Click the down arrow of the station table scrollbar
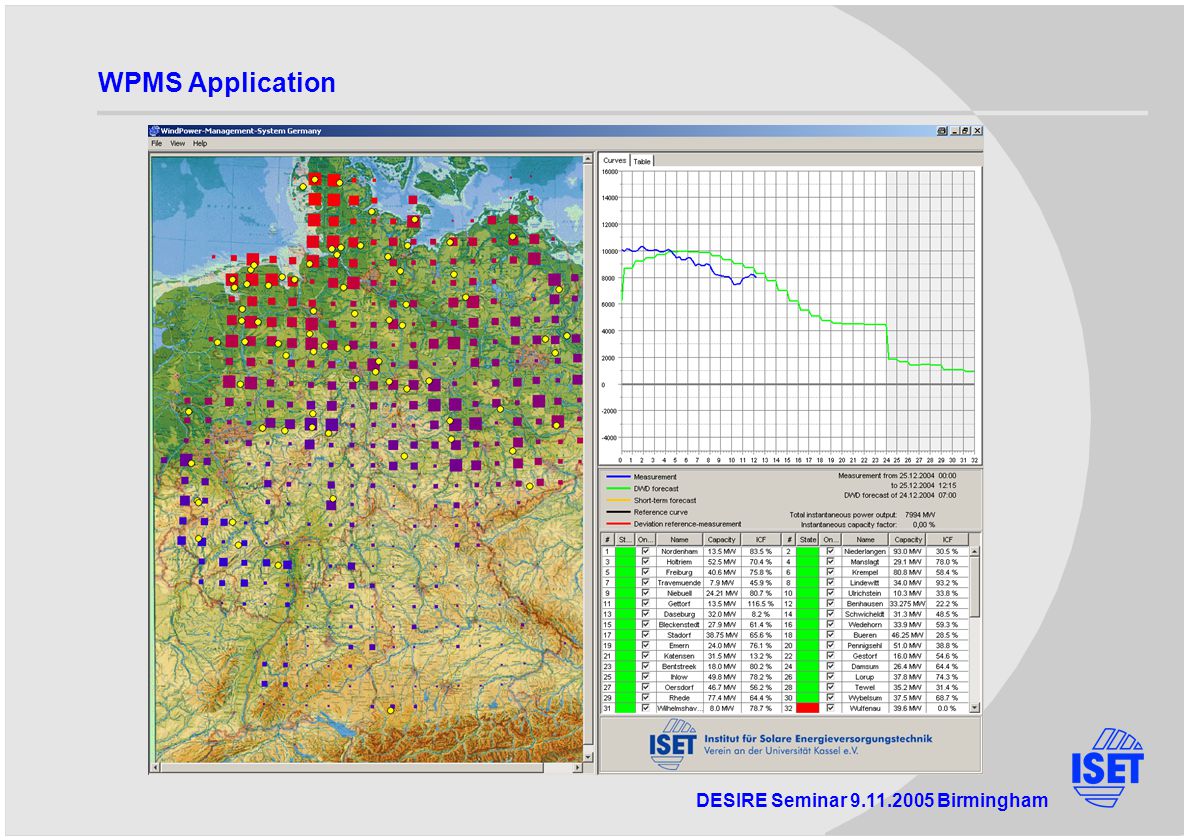 click(975, 708)
